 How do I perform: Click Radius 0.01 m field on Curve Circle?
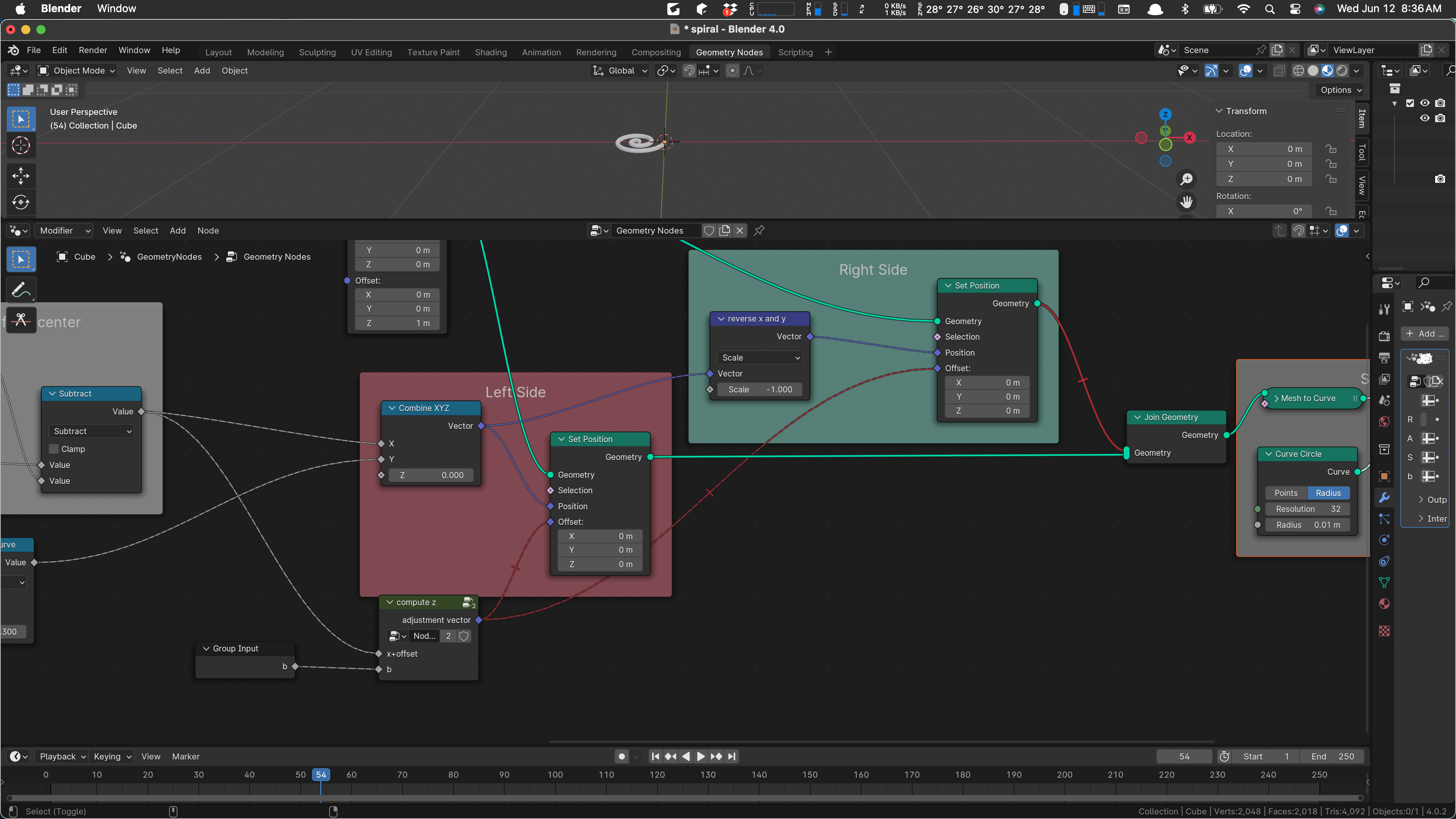(x=1307, y=524)
